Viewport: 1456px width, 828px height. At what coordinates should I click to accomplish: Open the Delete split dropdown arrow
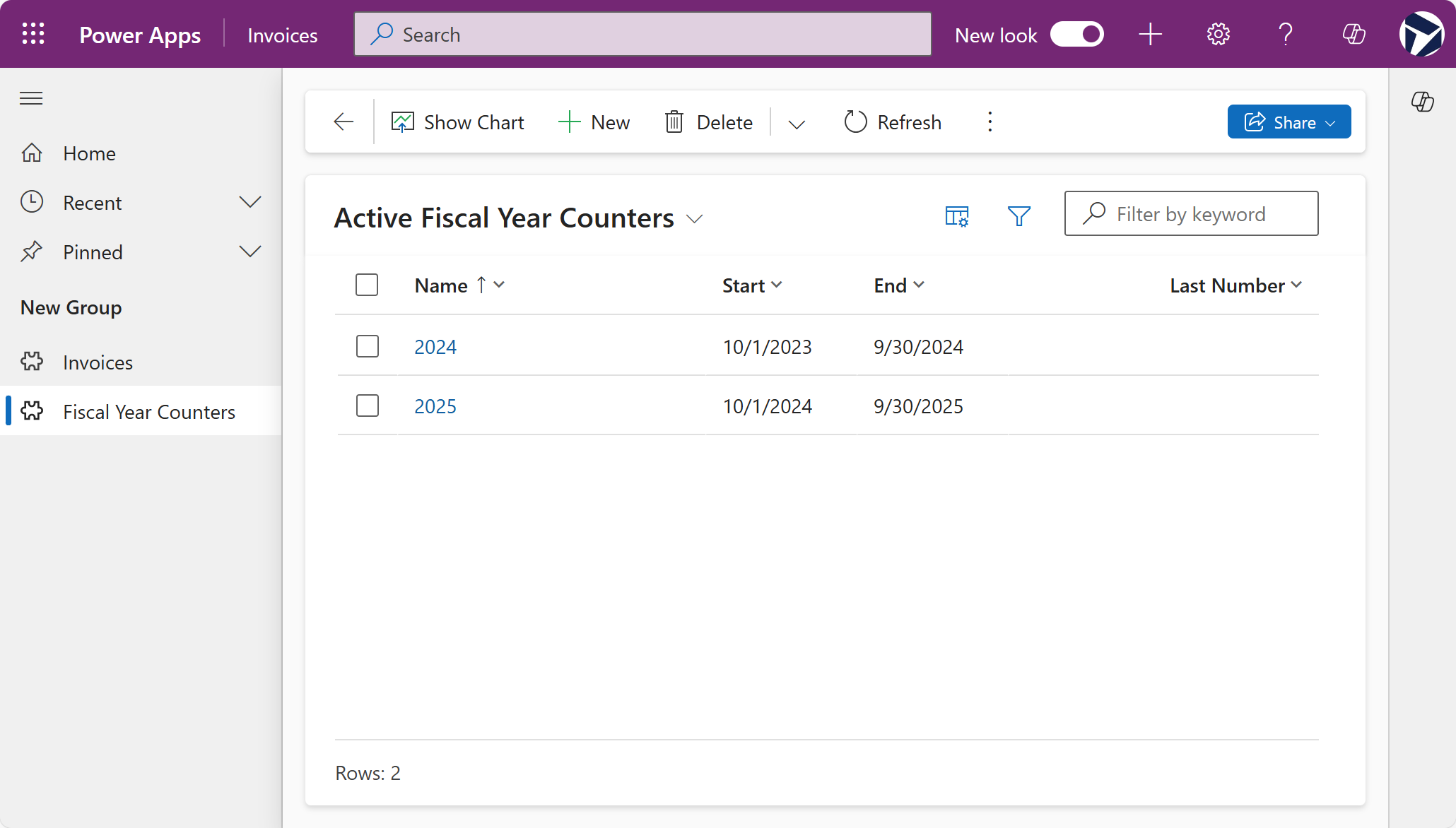[x=797, y=124]
